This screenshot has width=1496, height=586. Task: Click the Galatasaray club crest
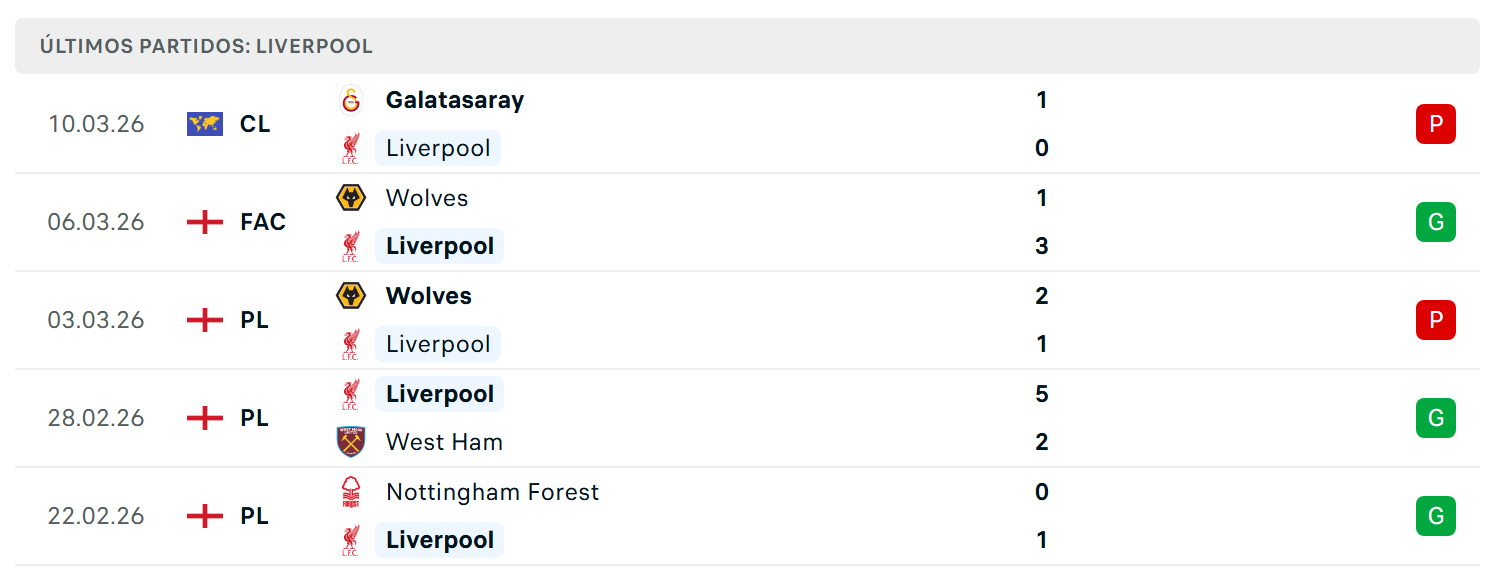(x=350, y=100)
